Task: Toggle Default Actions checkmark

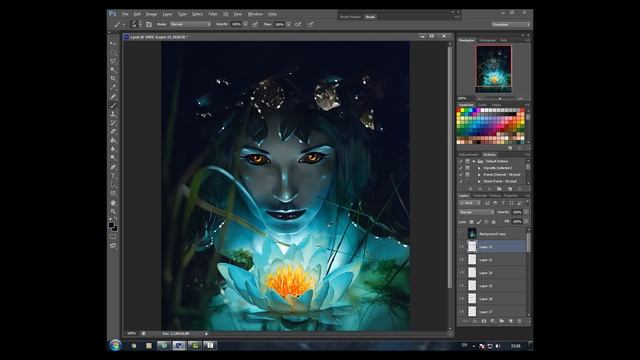Action: (461, 161)
